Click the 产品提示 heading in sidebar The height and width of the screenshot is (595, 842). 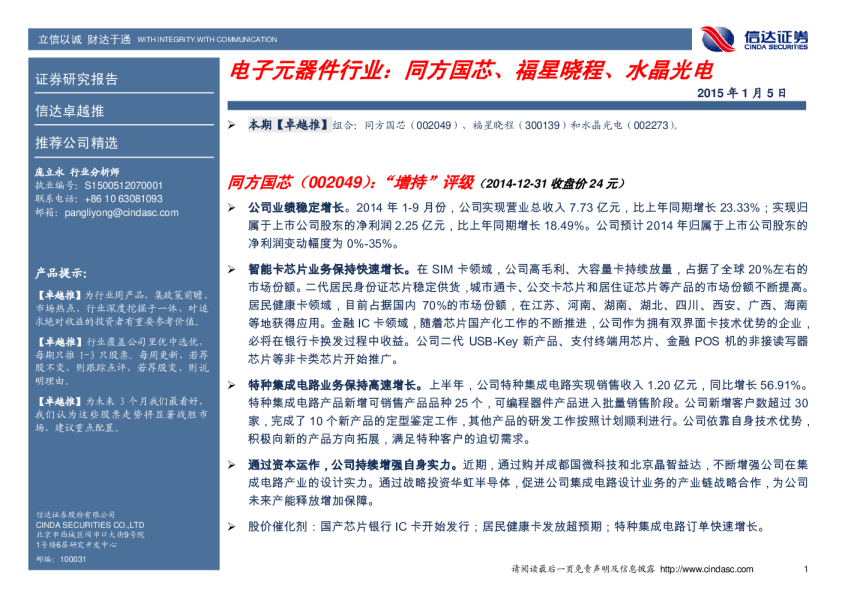coord(61,272)
